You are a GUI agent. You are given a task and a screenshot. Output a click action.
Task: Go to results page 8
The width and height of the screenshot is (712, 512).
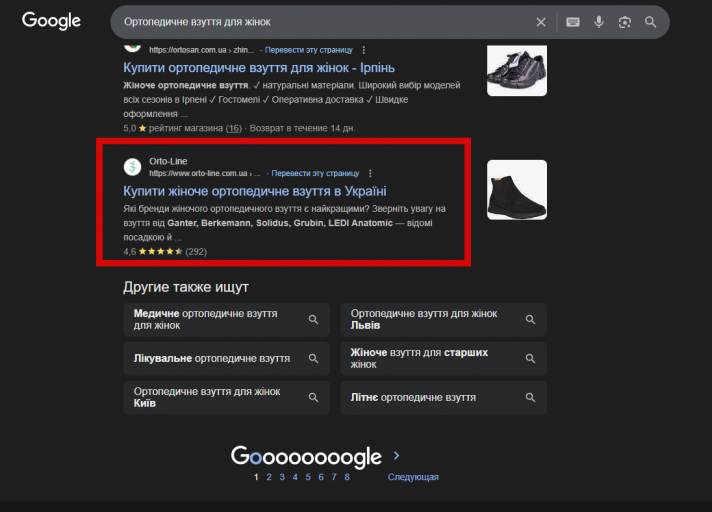[347, 477]
